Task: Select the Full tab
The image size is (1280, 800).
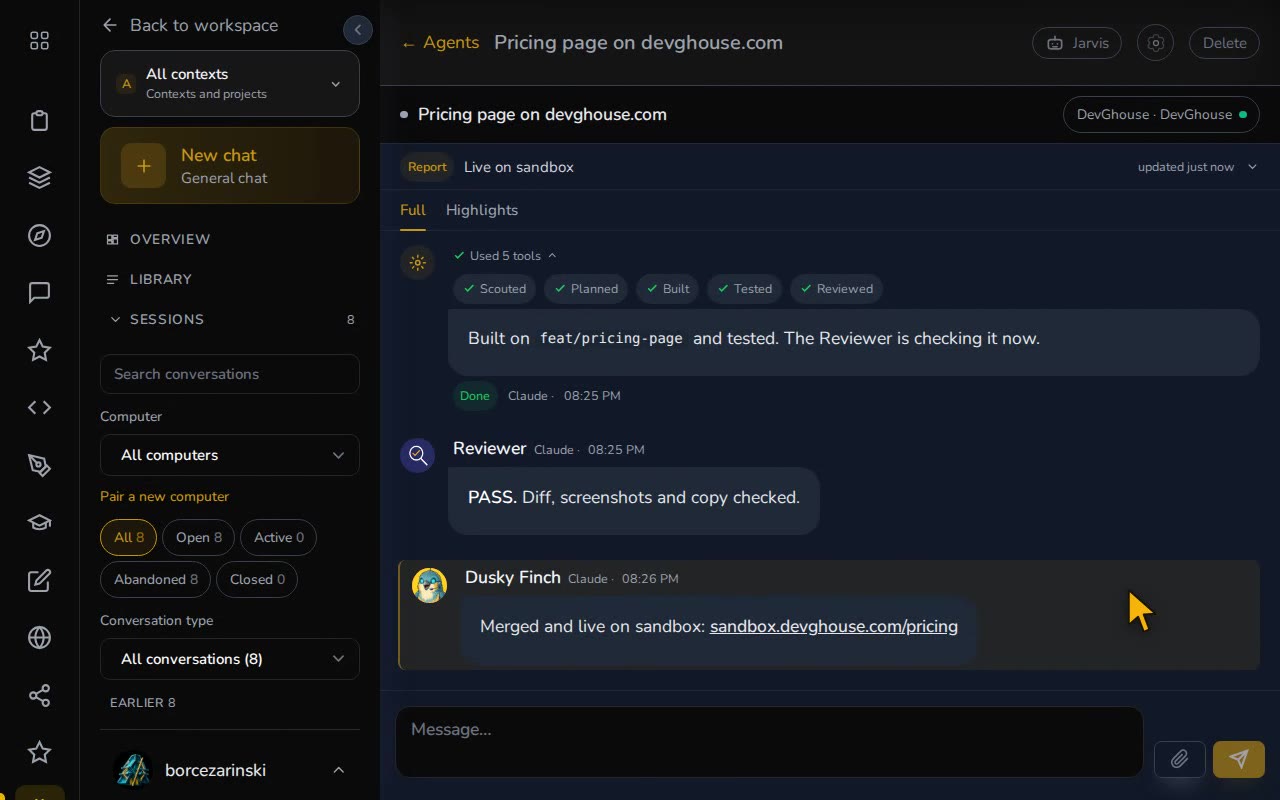Action: point(413,210)
